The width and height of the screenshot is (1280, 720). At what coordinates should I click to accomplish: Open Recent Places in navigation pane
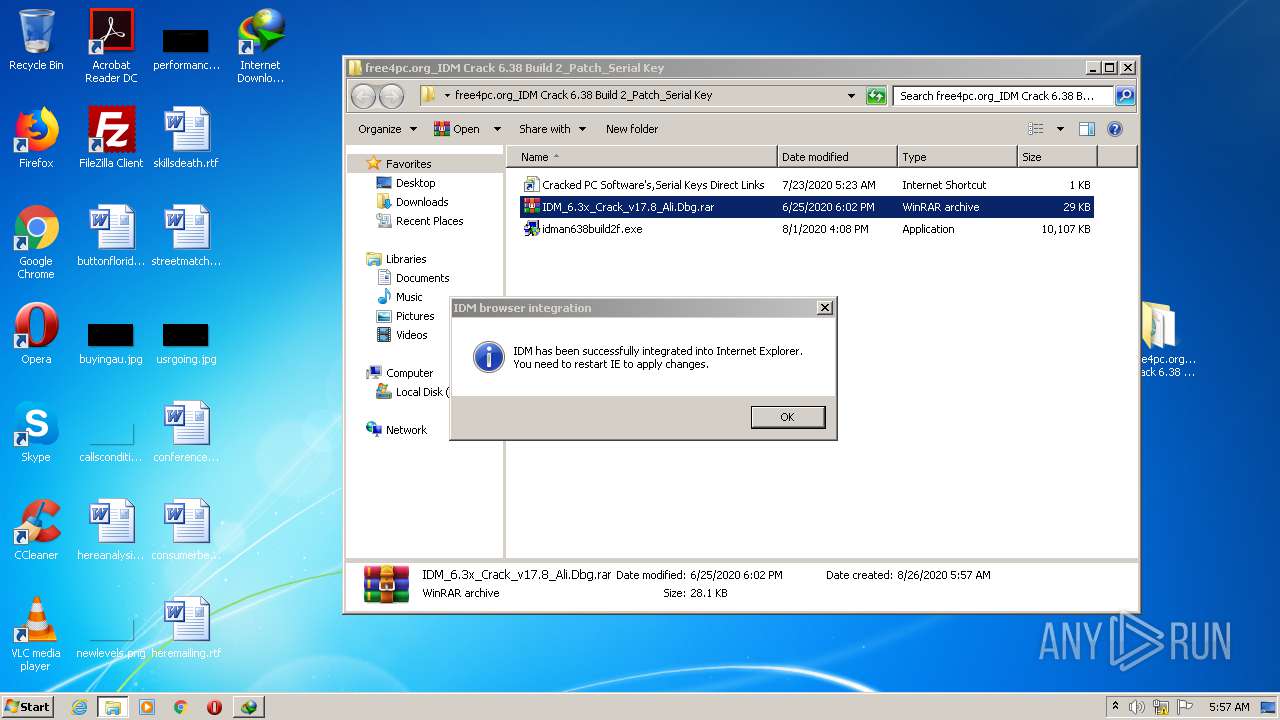coord(429,221)
